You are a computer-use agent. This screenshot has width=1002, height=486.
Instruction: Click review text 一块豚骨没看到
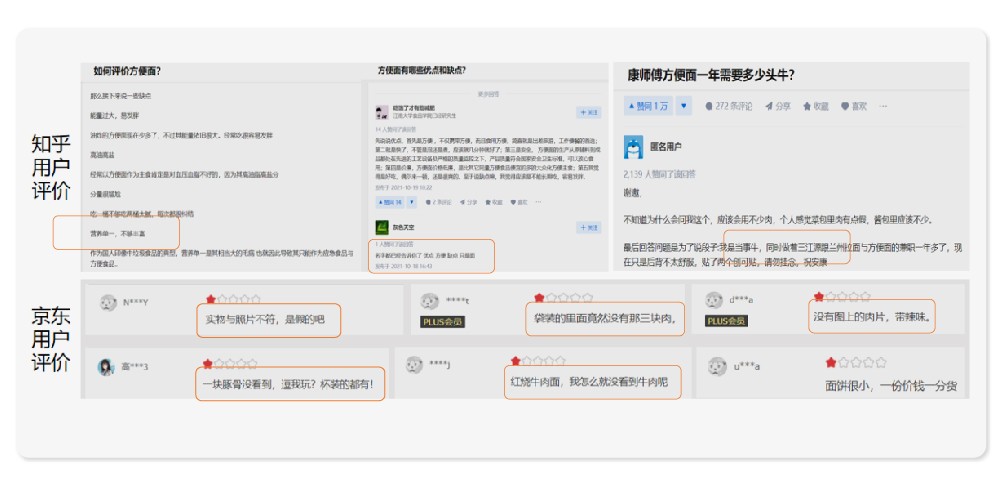pos(288,384)
